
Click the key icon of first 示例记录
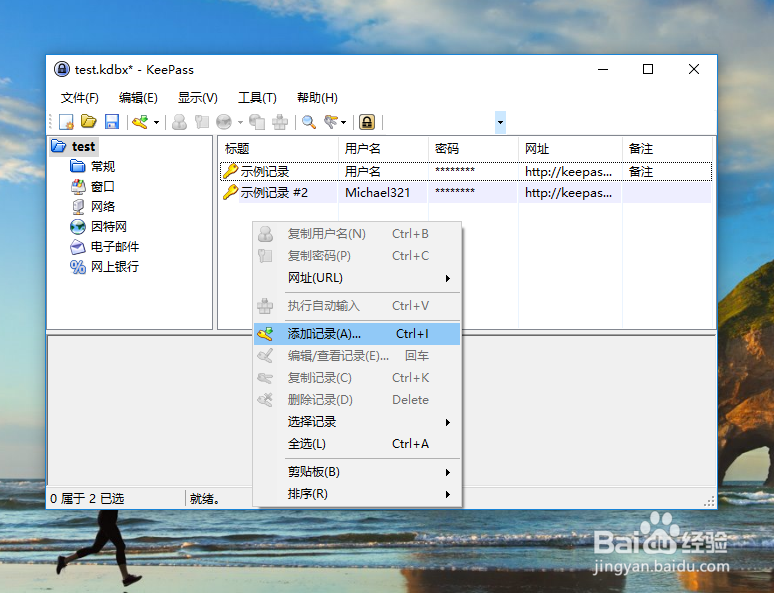[x=230, y=171]
